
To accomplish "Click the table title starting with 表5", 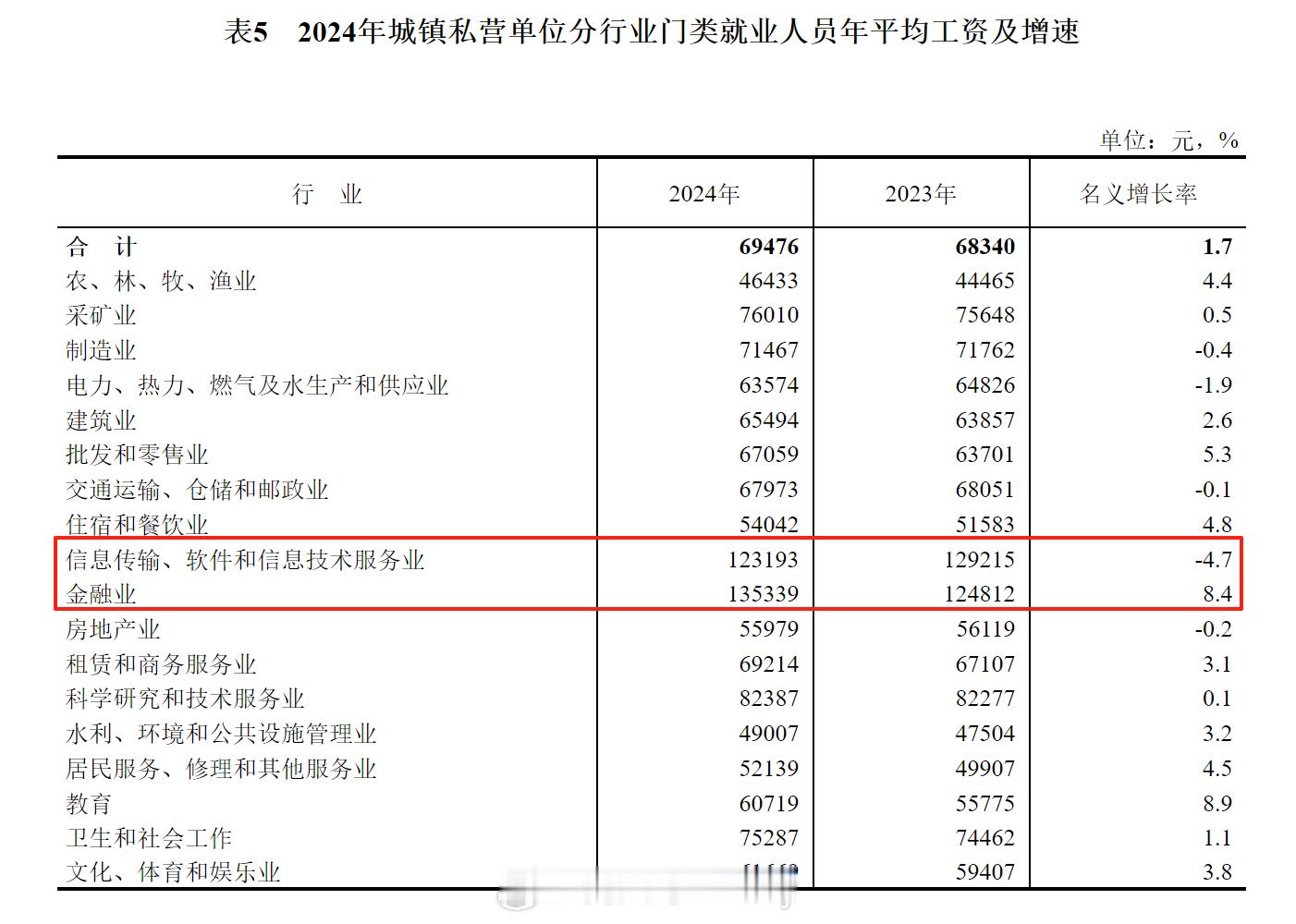I will (652, 32).
